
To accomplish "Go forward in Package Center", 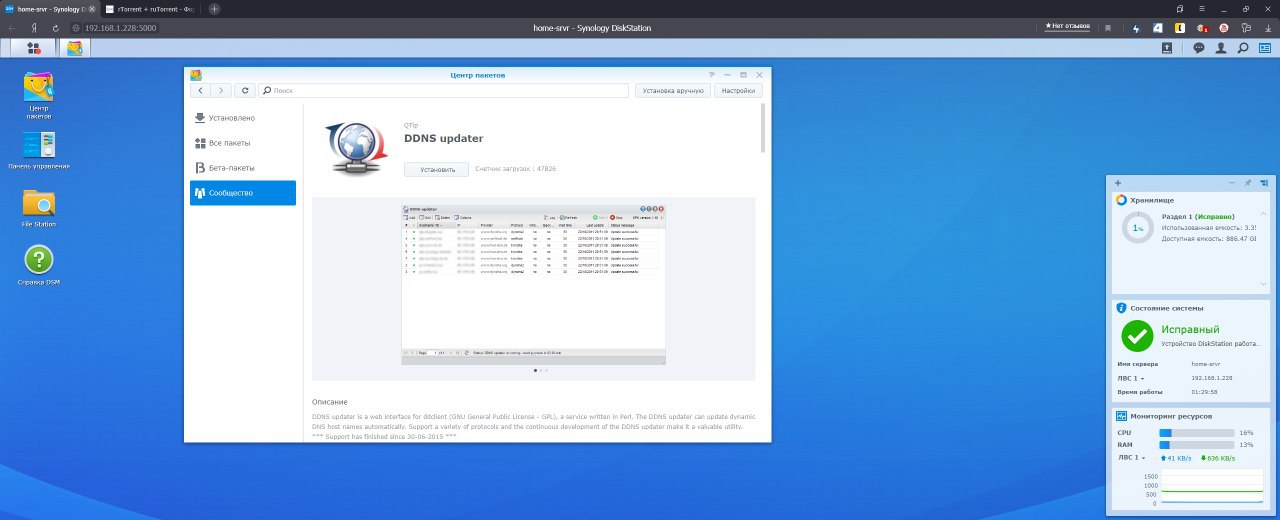I will click(x=221, y=90).
